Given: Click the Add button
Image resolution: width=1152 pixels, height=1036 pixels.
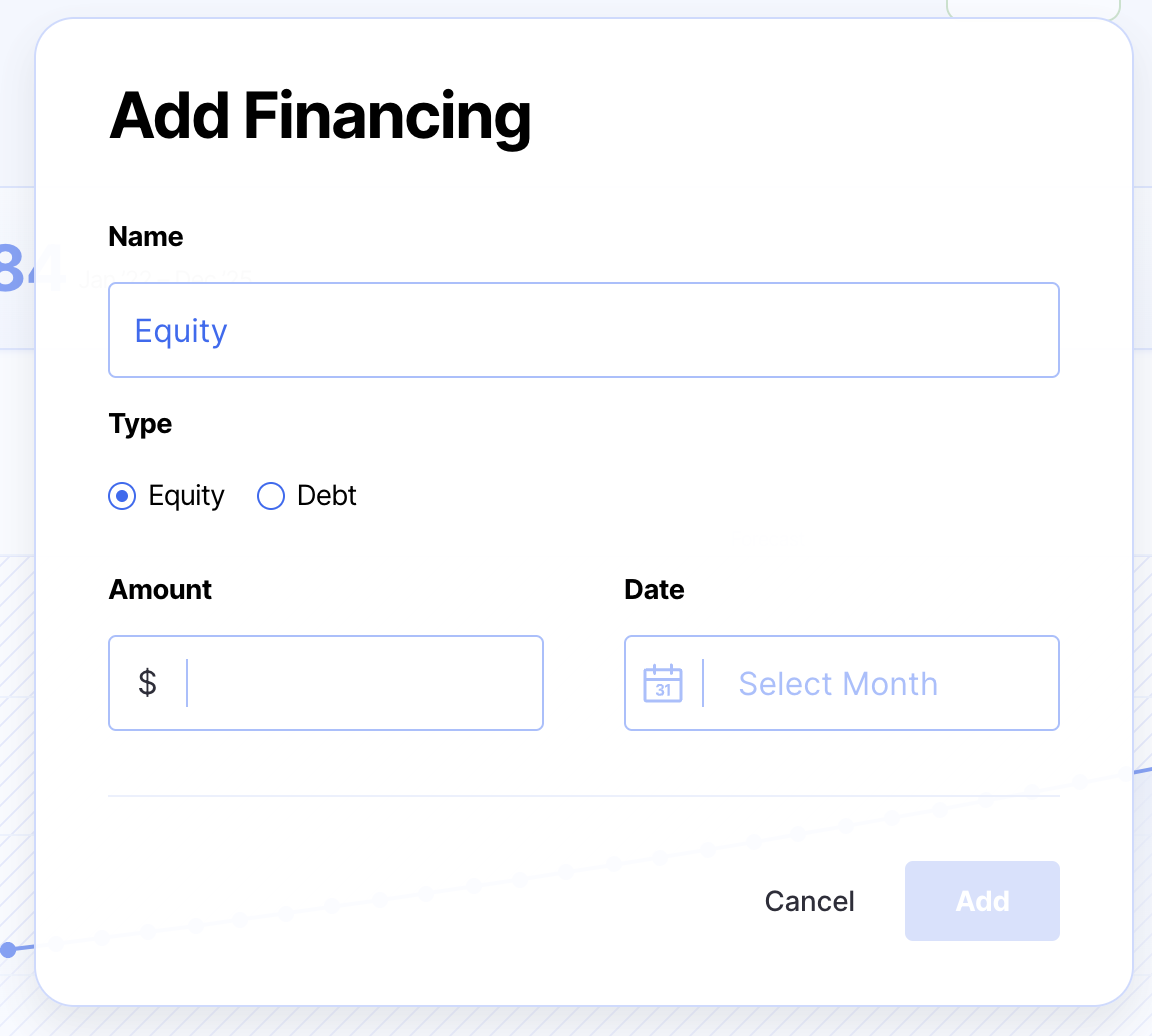Looking at the screenshot, I should pos(981,901).
